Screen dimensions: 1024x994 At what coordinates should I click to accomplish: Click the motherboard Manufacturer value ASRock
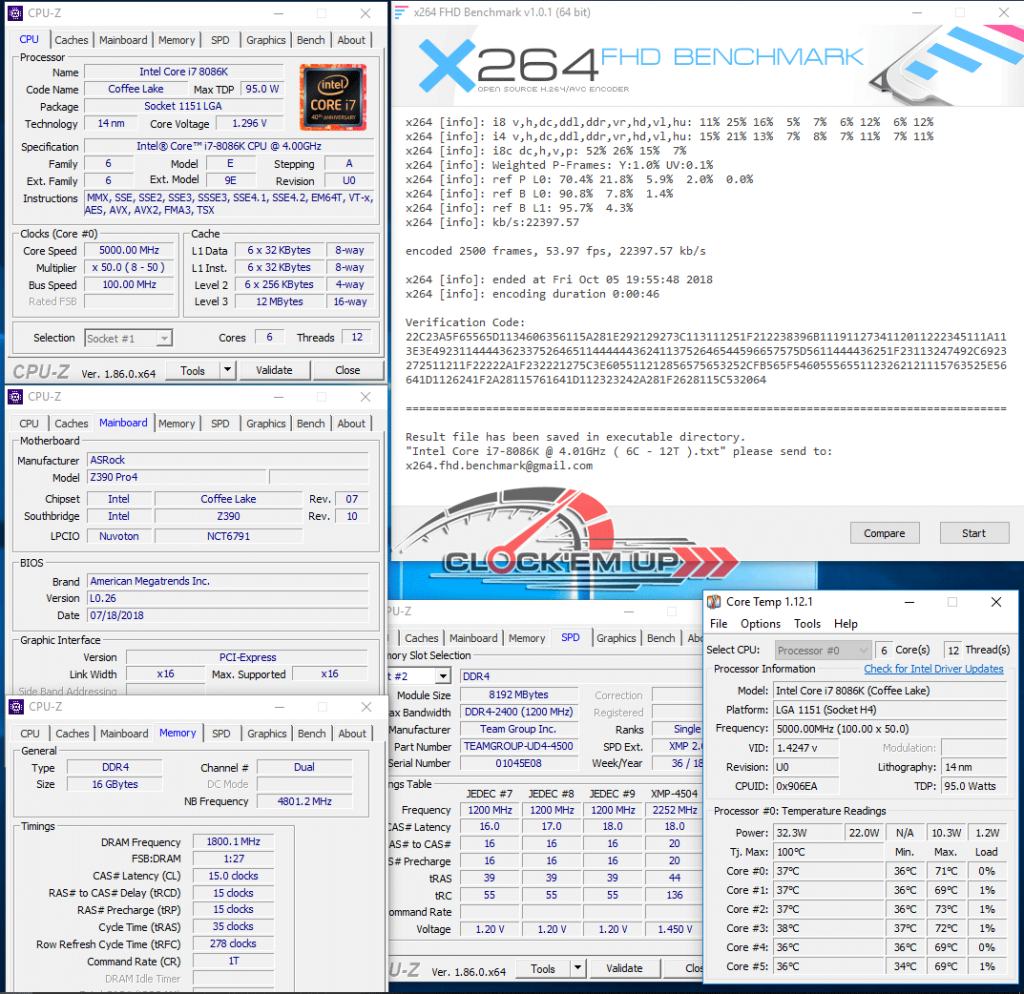(x=228, y=460)
